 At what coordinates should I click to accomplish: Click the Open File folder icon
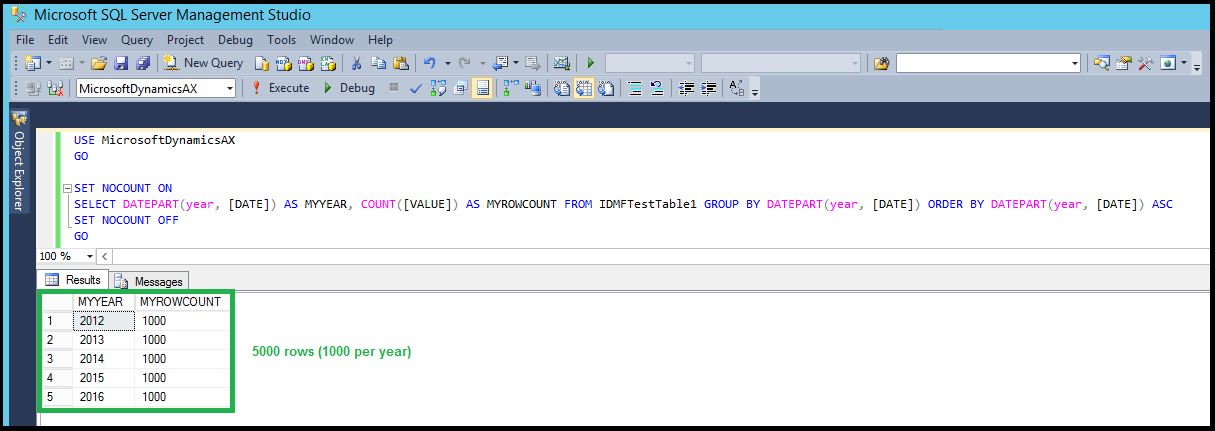(99, 63)
